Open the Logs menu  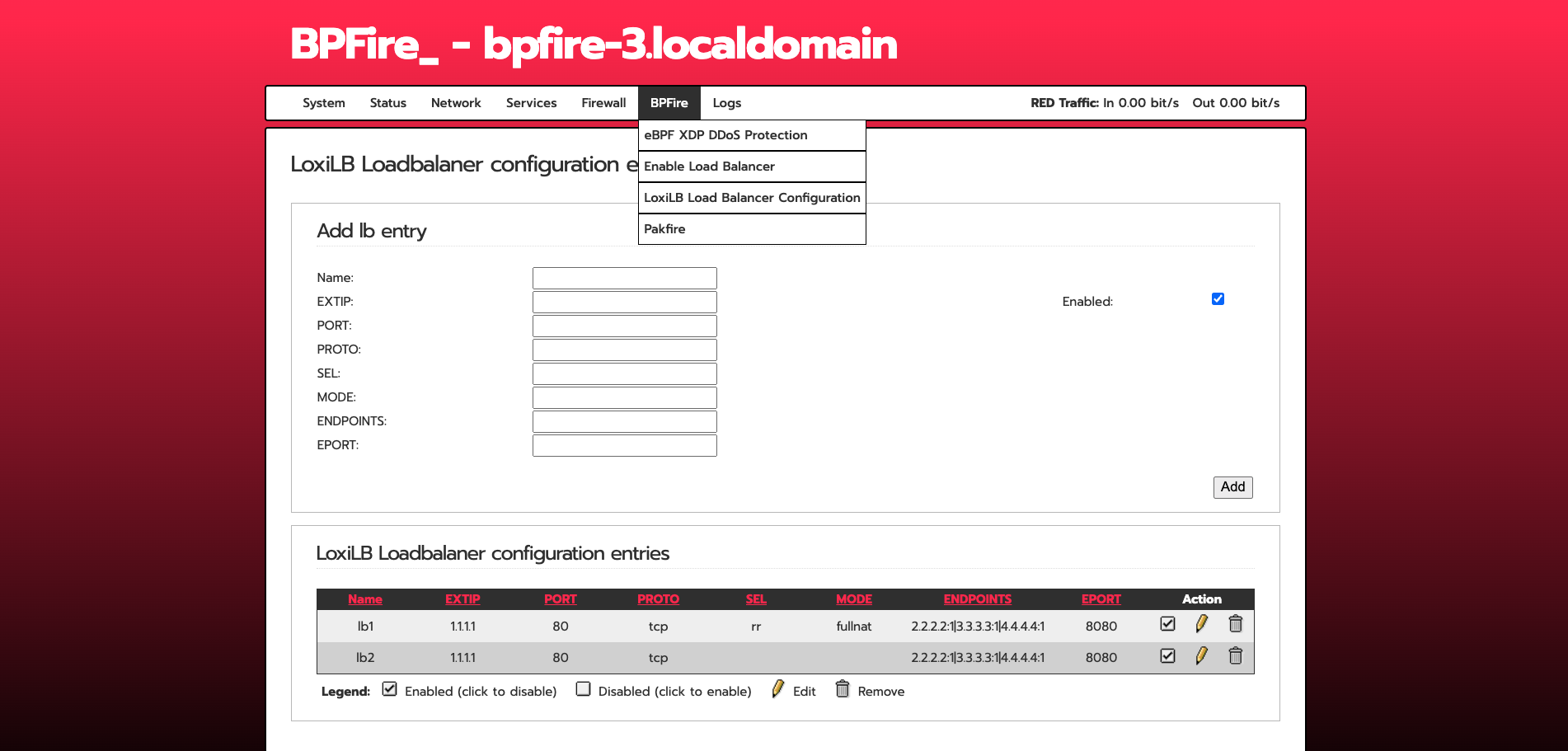pyautogui.click(x=726, y=103)
